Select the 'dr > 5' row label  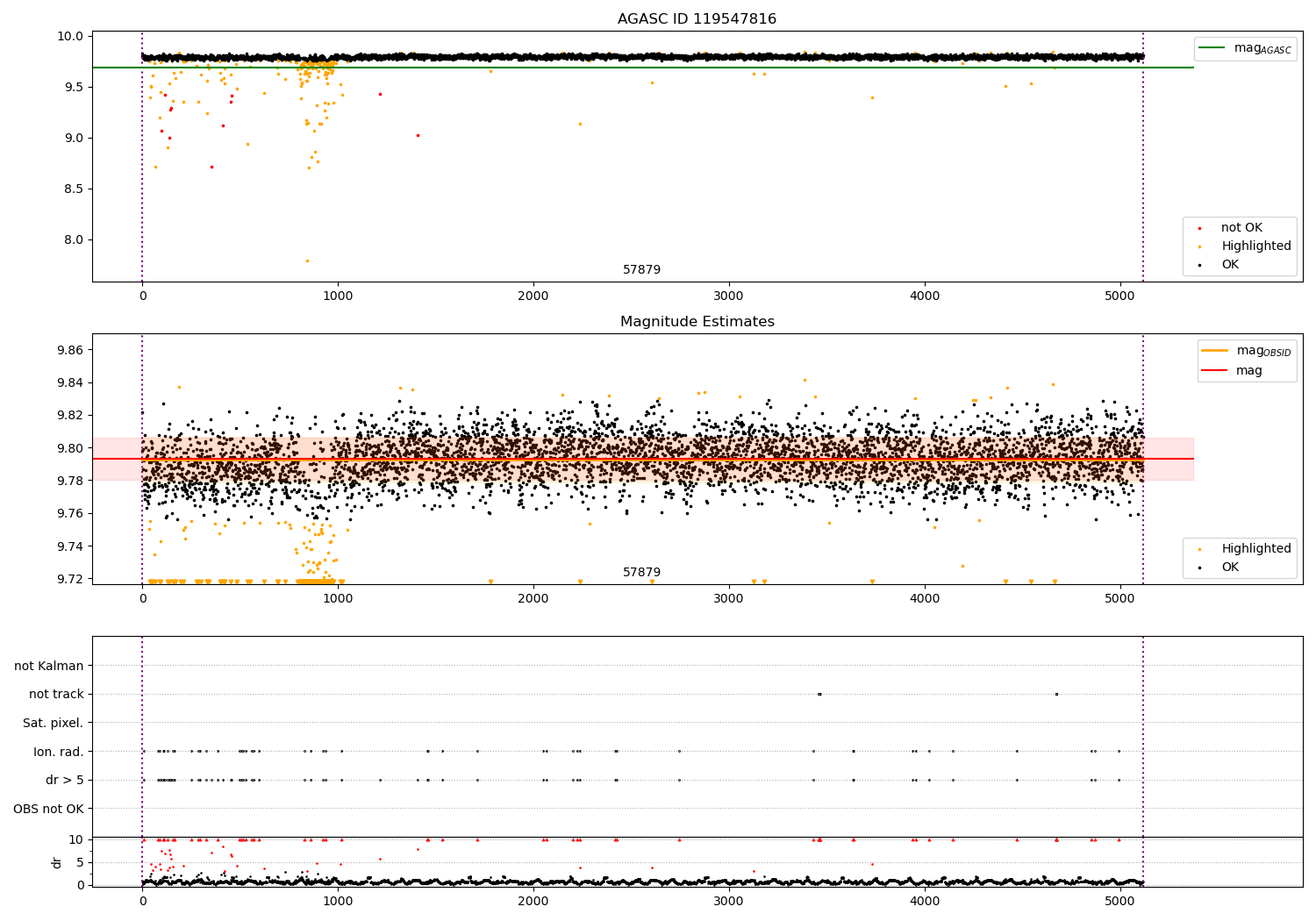point(65,780)
